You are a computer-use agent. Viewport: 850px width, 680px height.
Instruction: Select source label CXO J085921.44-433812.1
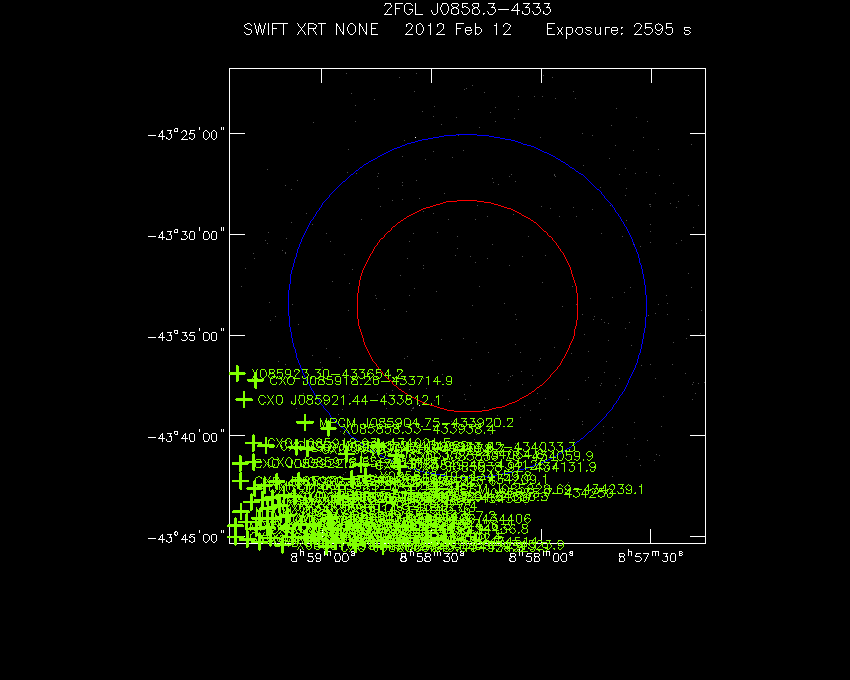pyautogui.click(x=349, y=401)
